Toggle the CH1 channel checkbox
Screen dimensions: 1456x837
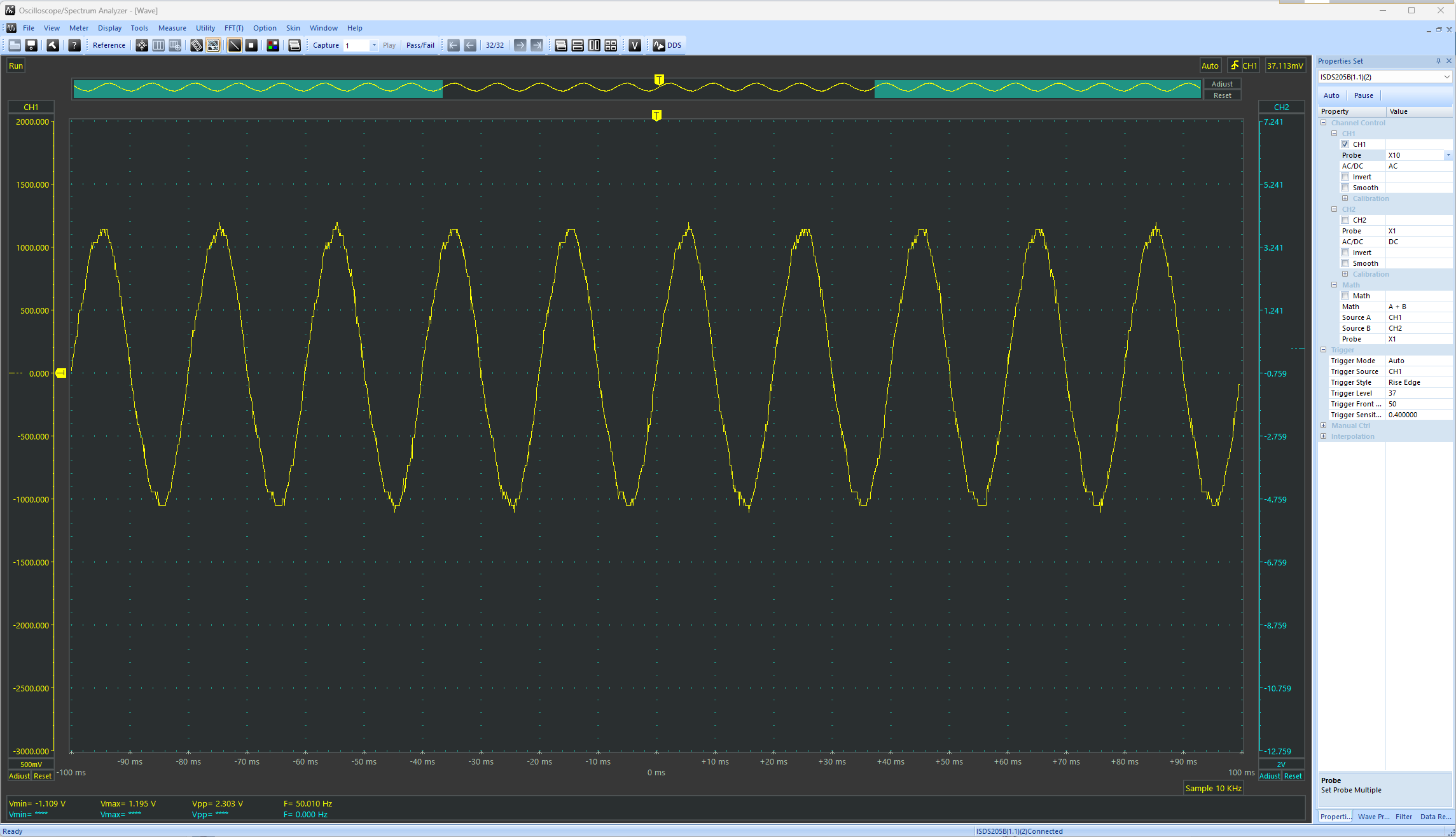coord(1345,144)
